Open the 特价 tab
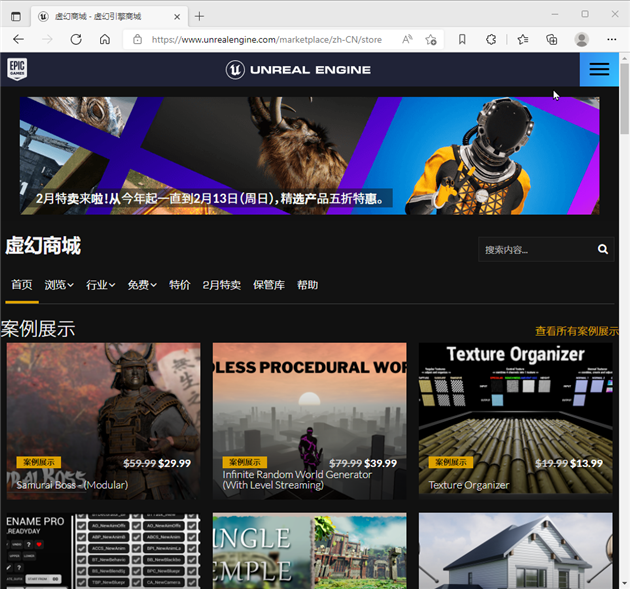 click(180, 285)
